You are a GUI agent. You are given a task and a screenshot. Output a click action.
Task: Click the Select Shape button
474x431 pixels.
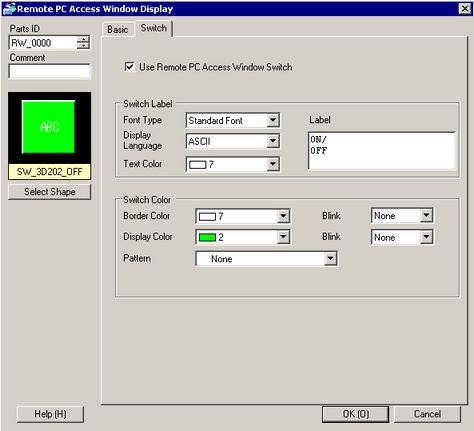pos(49,192)
